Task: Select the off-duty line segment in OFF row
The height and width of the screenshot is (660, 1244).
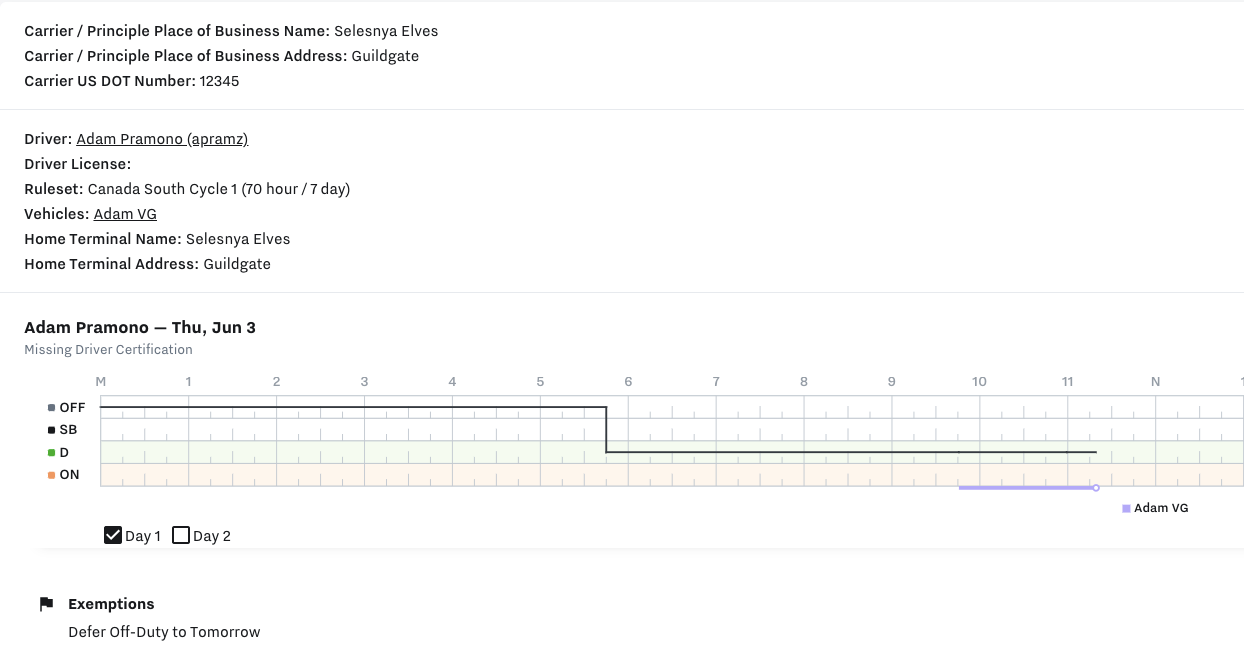Action: pos(350,407)
